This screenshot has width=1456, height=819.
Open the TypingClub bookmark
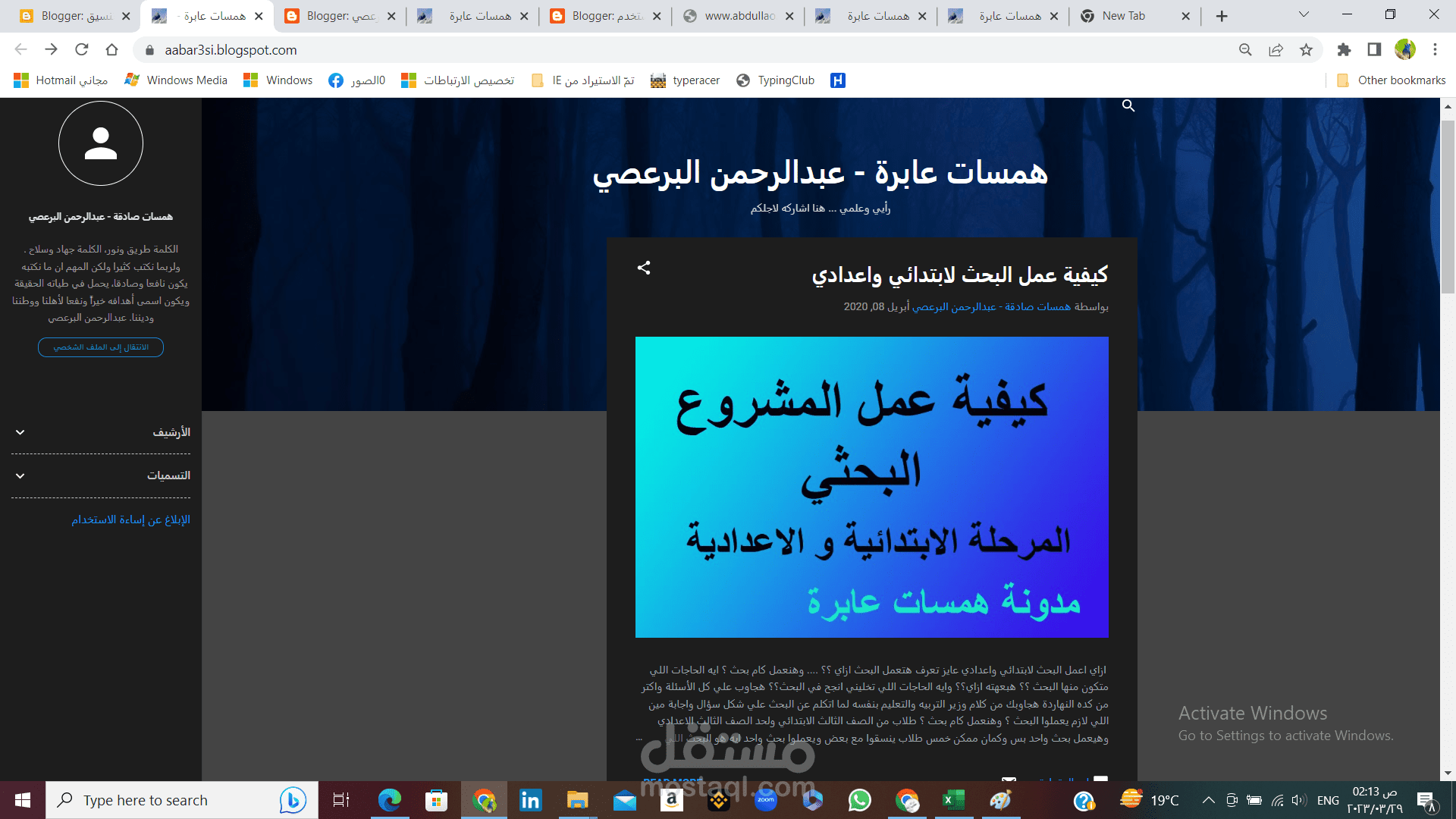coord(775,80)
